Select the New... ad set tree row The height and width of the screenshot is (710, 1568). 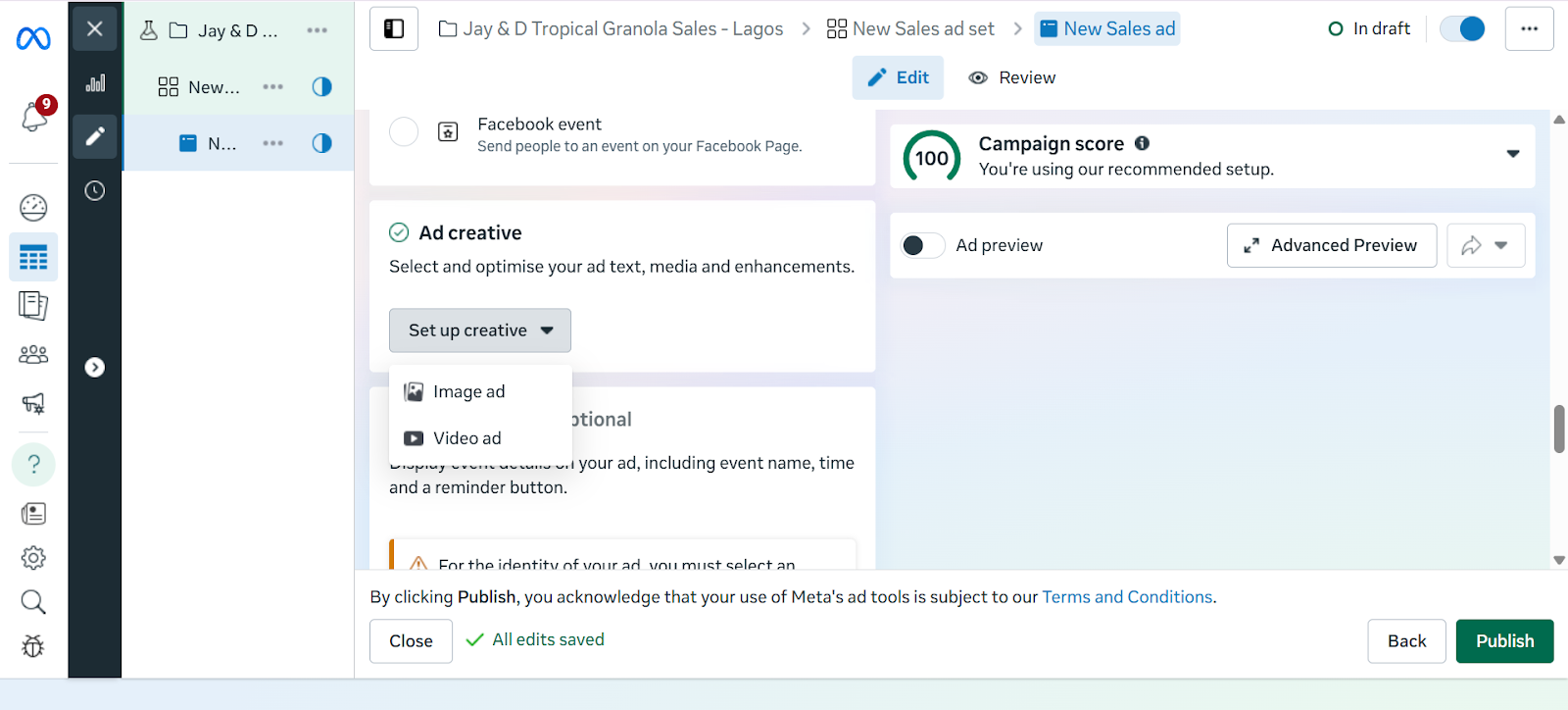pyautogui.click(x=238, y=87)
